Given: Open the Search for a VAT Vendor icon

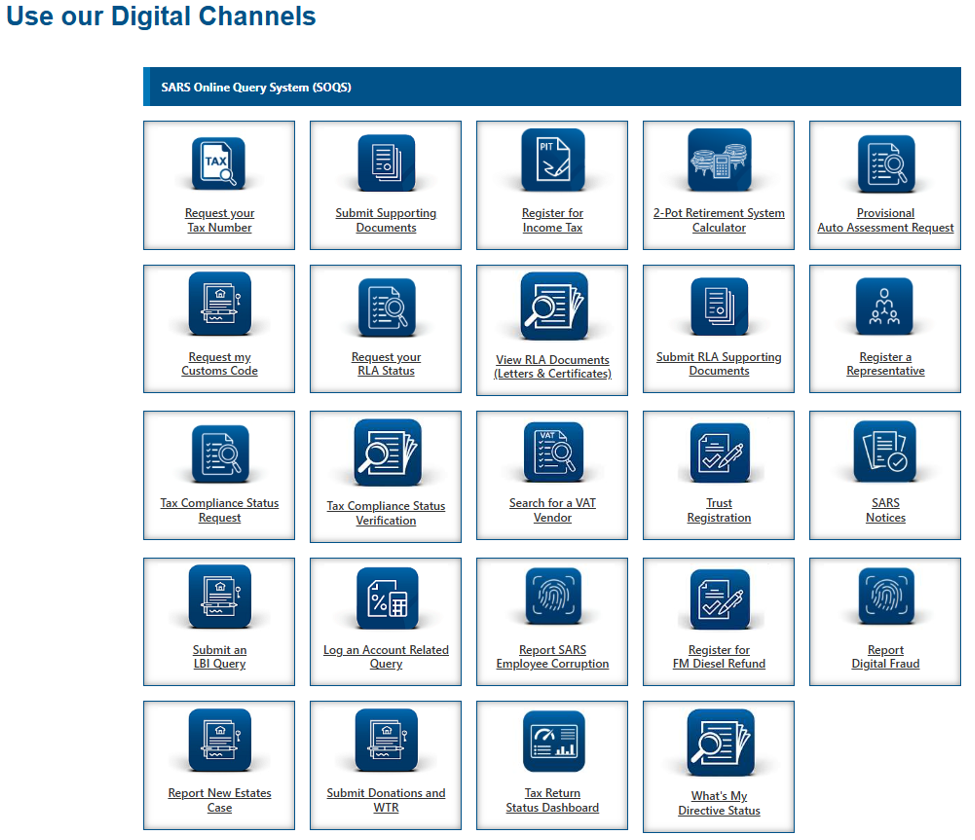Looking at the screenshot, I should click(x=553, y=451).
